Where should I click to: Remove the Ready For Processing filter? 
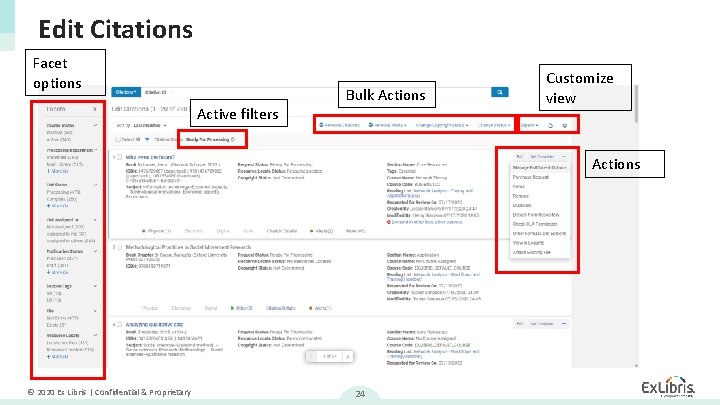click(233, 140)
